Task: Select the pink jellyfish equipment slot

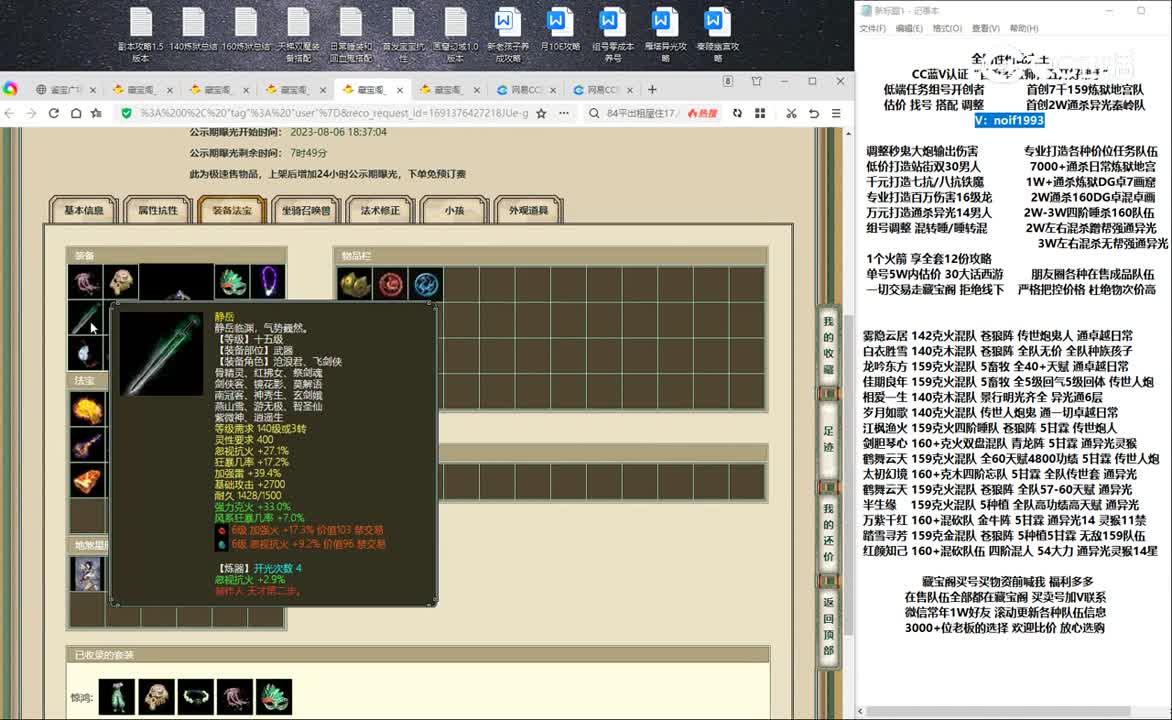Action: [x=85, y=283]
